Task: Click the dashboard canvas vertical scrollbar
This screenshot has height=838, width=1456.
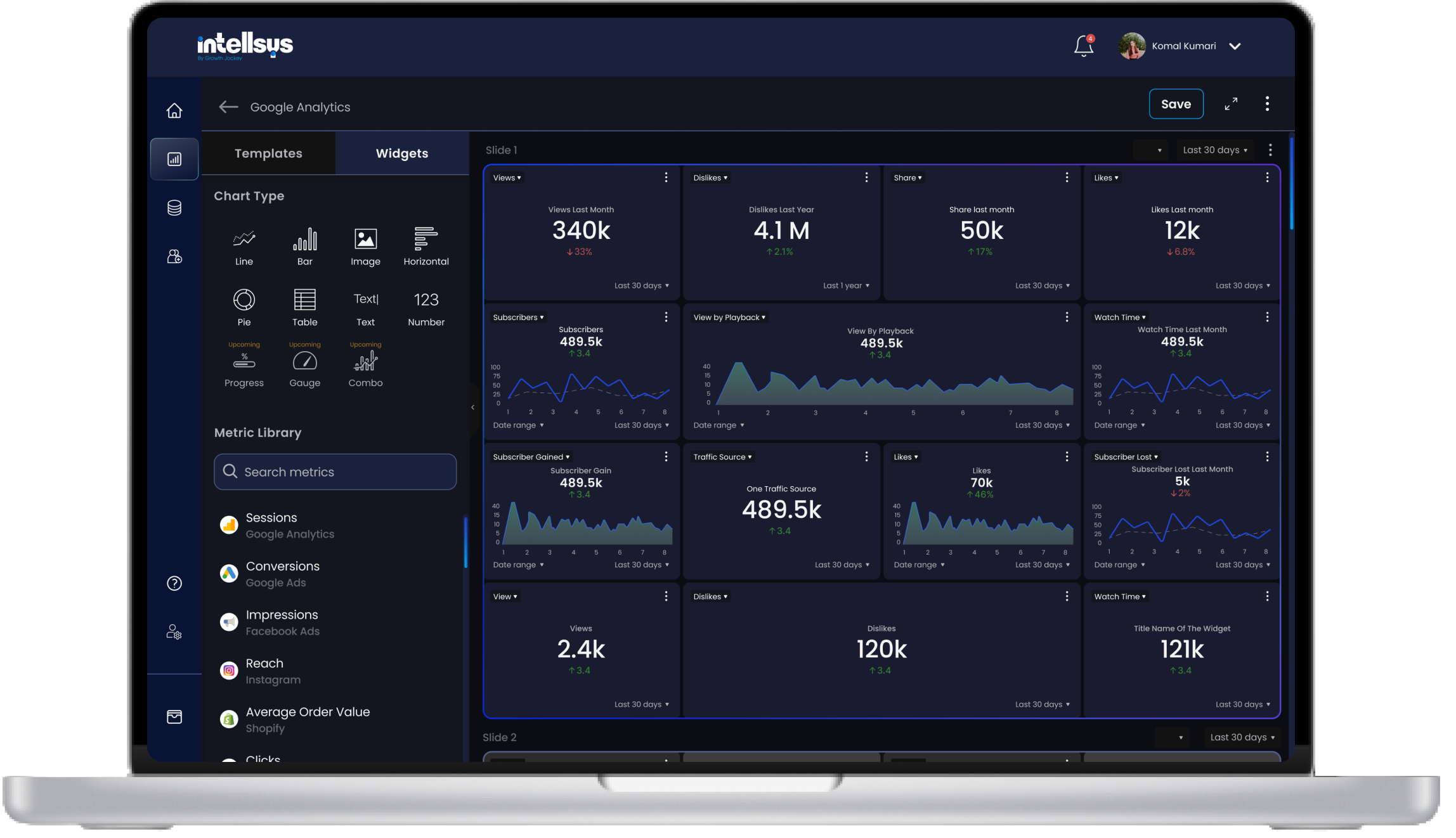Action: point(1291,184)
